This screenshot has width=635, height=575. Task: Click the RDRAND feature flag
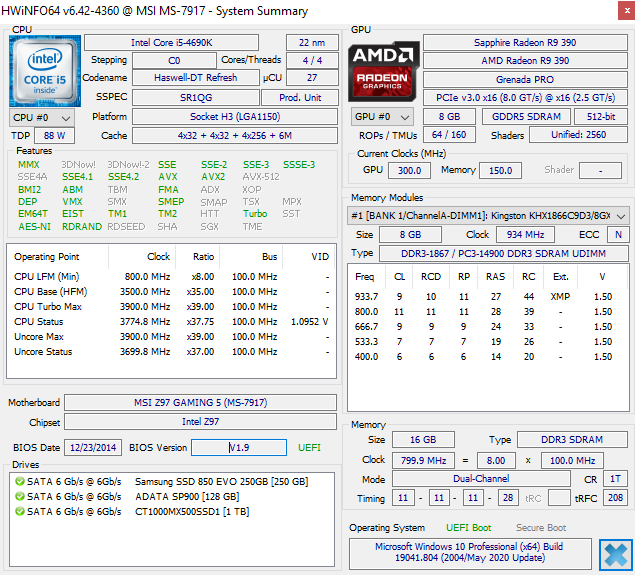[81, 226]
